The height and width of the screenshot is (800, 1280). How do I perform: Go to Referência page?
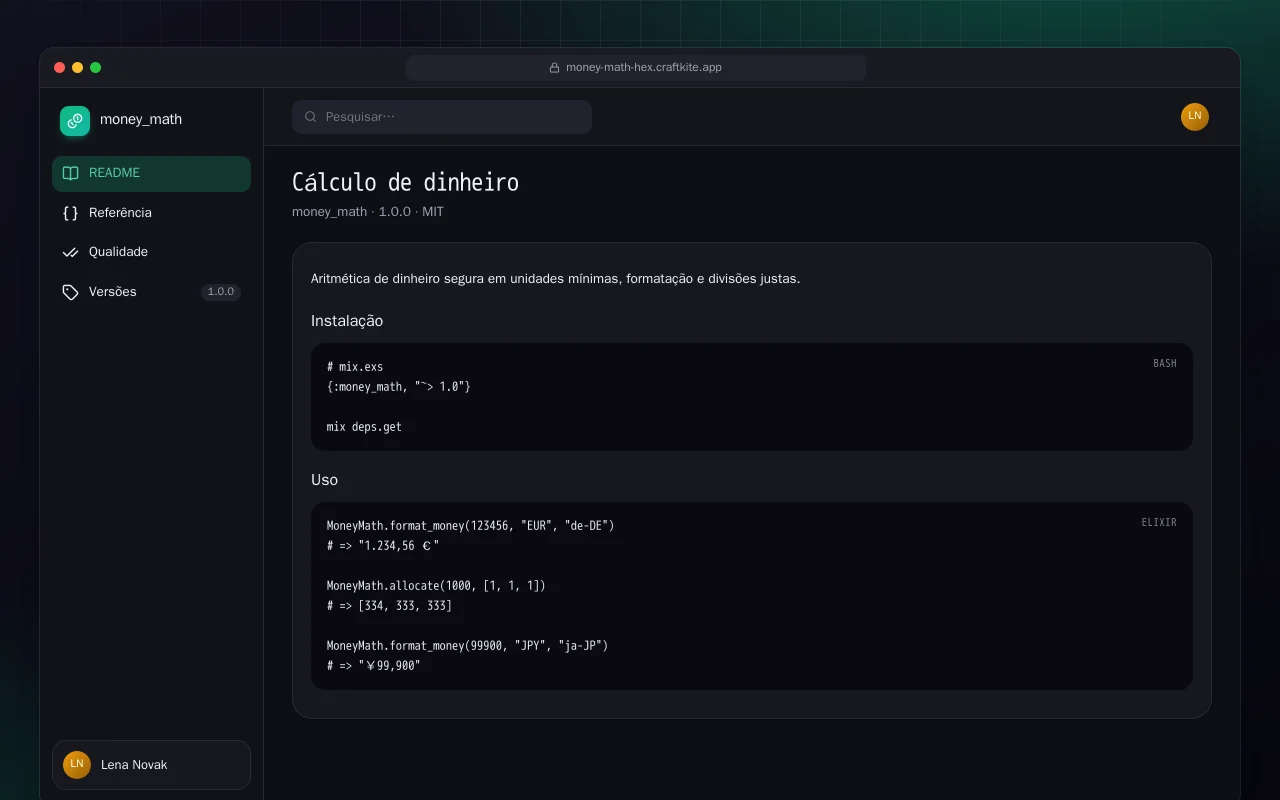pos(151,213)
